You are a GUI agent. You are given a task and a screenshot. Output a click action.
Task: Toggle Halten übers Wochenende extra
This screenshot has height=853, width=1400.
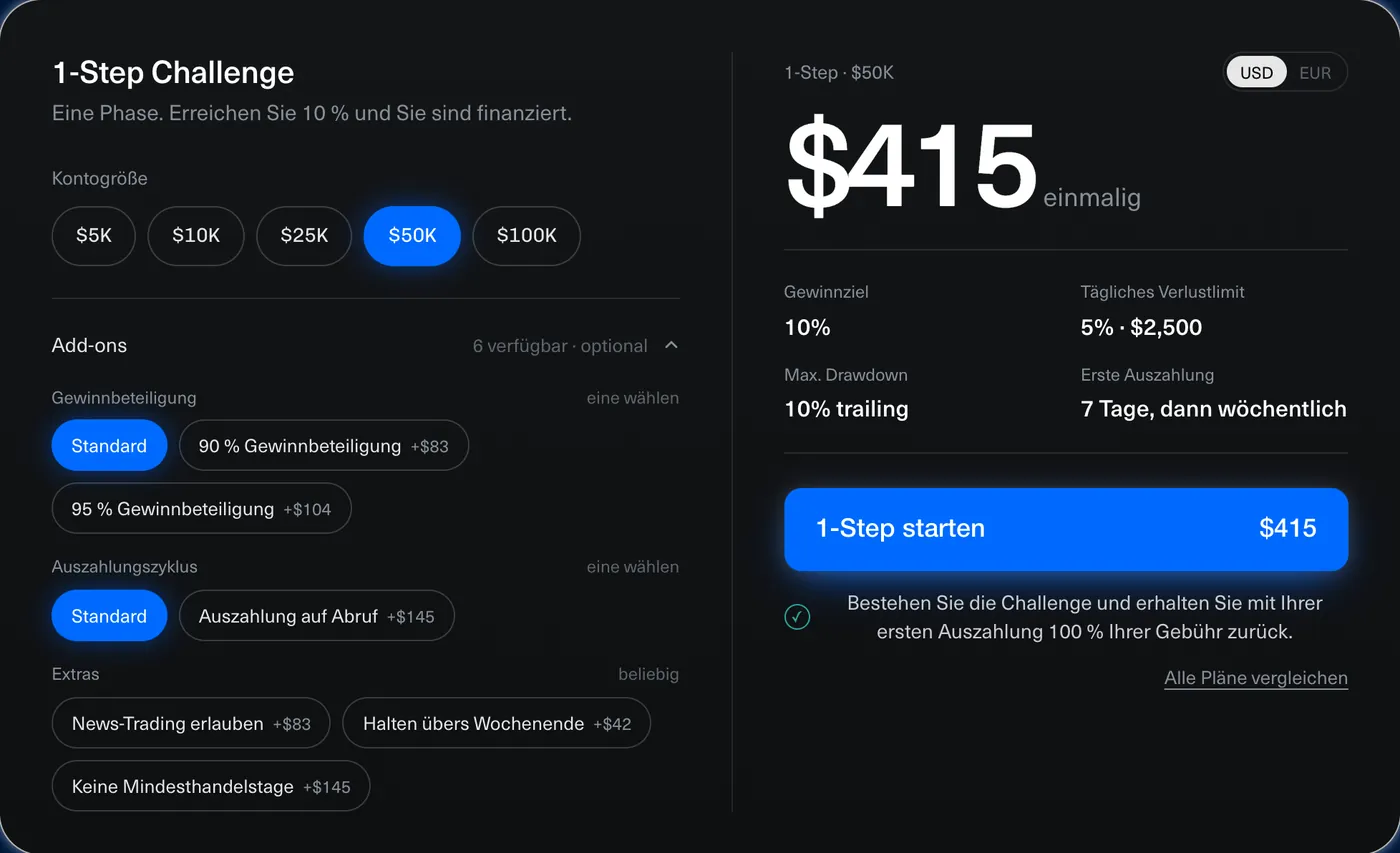pos(497,723)
